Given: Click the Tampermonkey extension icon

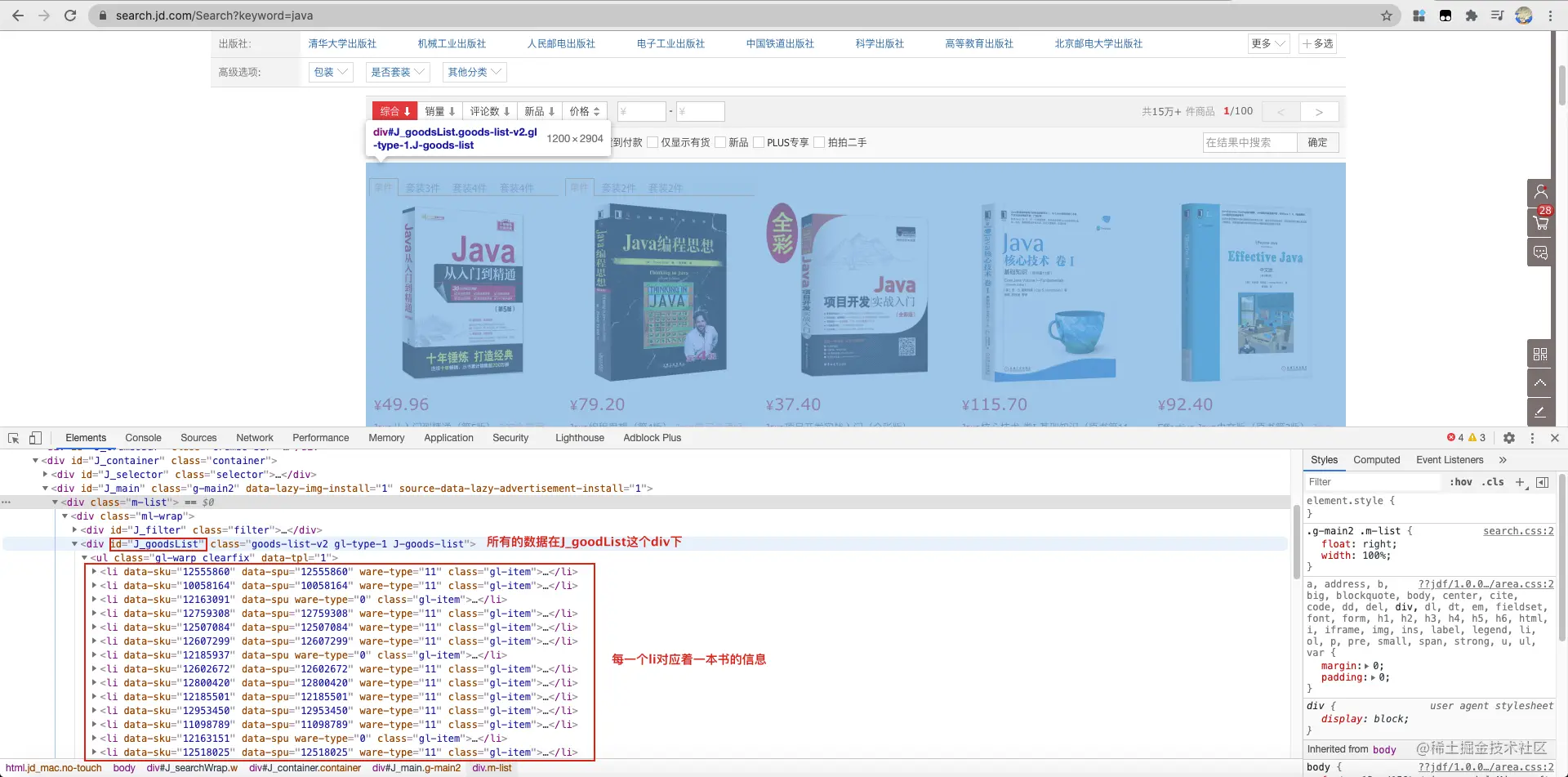Looking at the screenshot, I should click(1445, 16).
